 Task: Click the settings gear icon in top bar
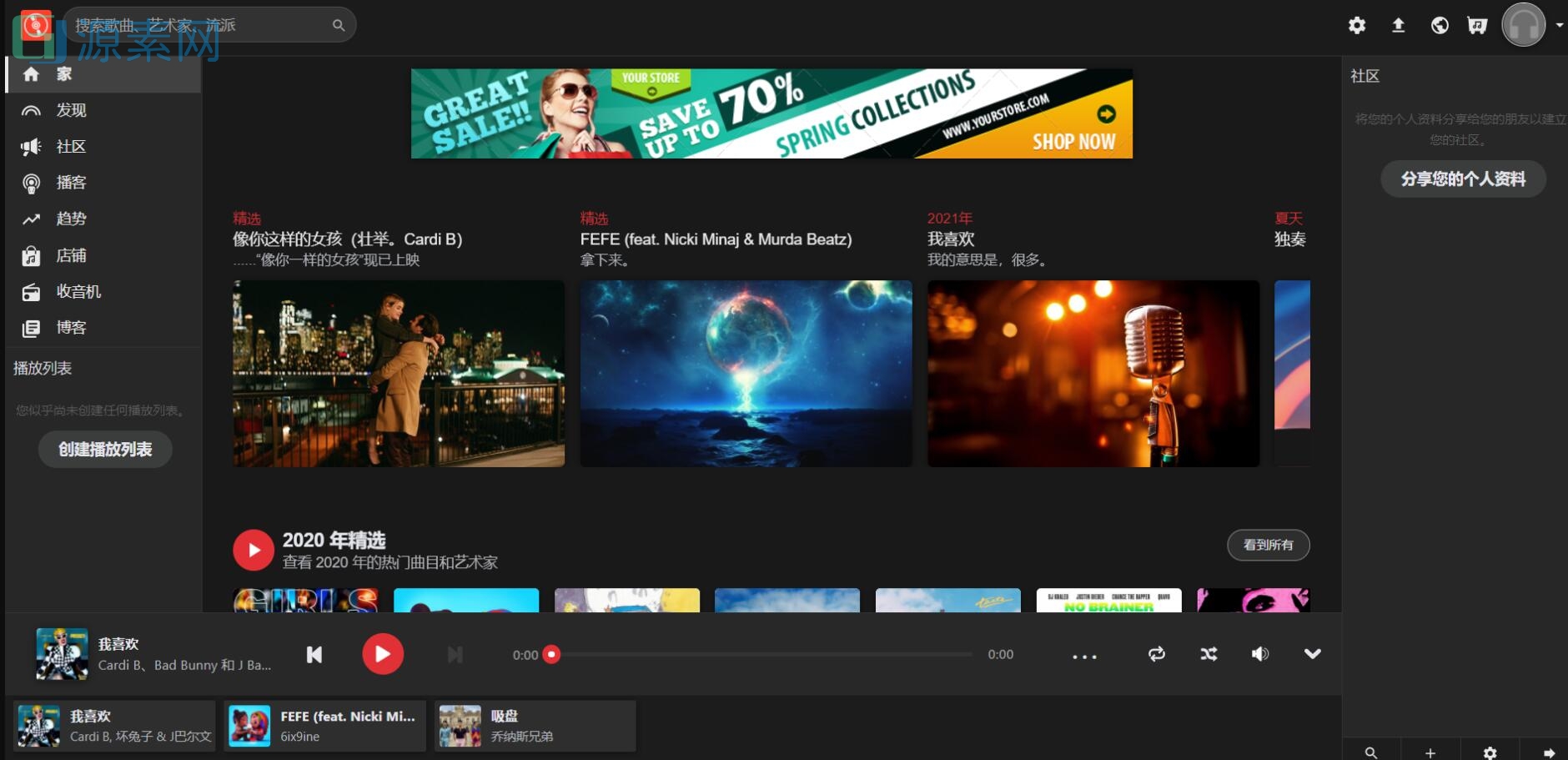click(1357, 26)
